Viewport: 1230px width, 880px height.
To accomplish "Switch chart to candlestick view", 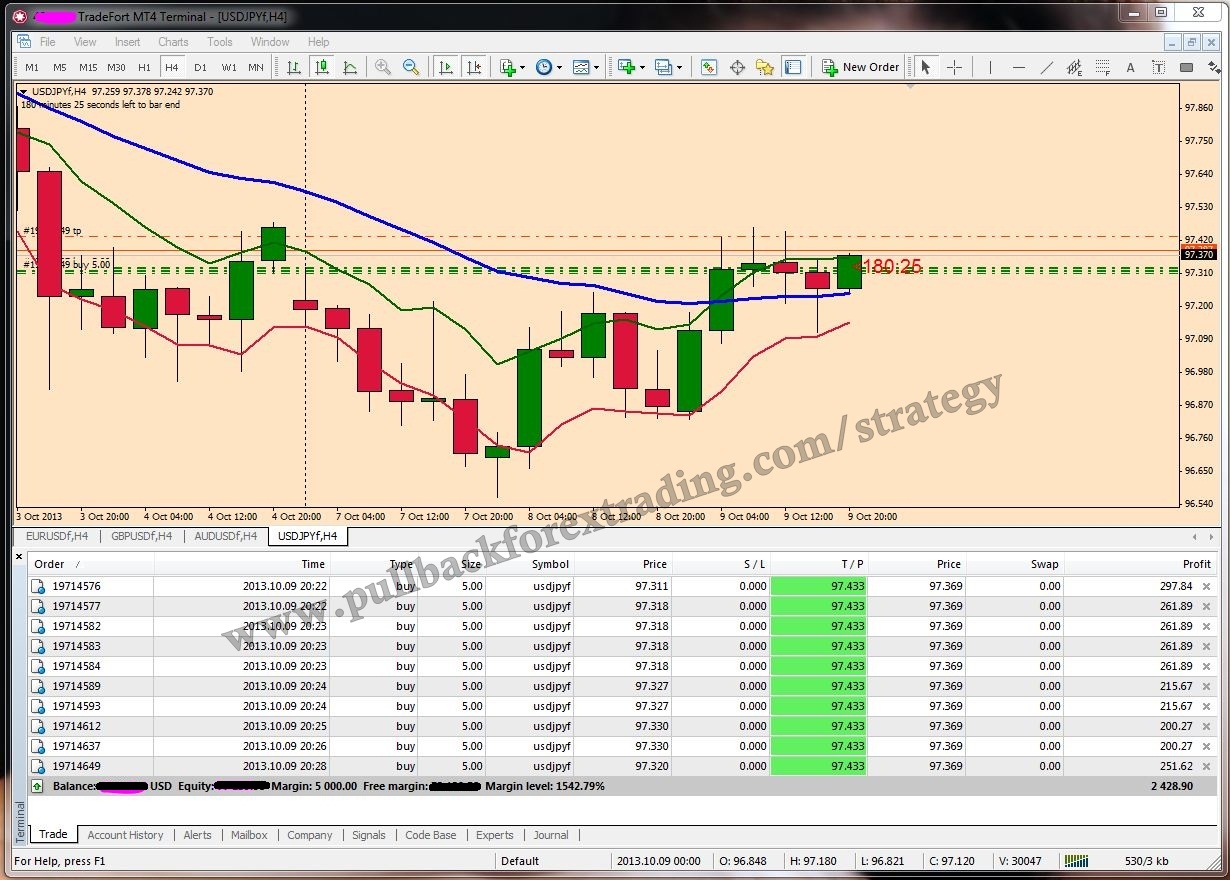I will click(321, 67).
